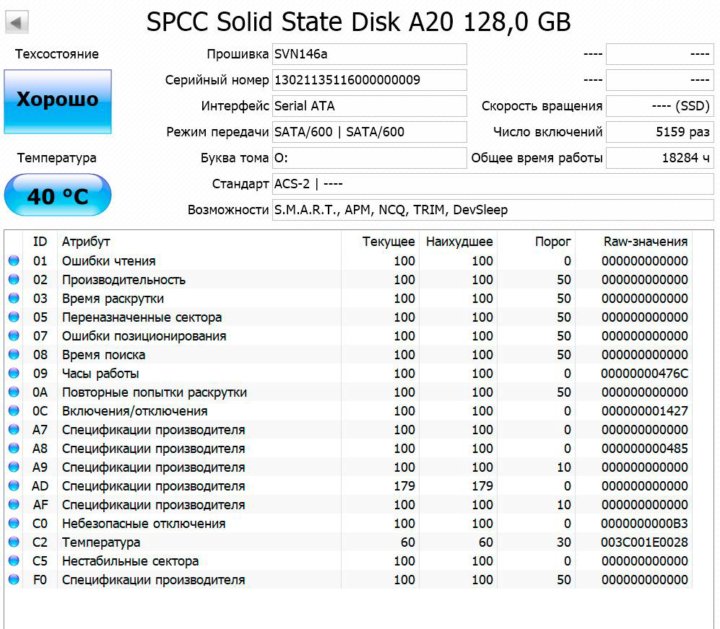Click the status orb beside Часы работы
Screen dimensions: 720x629
click(14, 374)
